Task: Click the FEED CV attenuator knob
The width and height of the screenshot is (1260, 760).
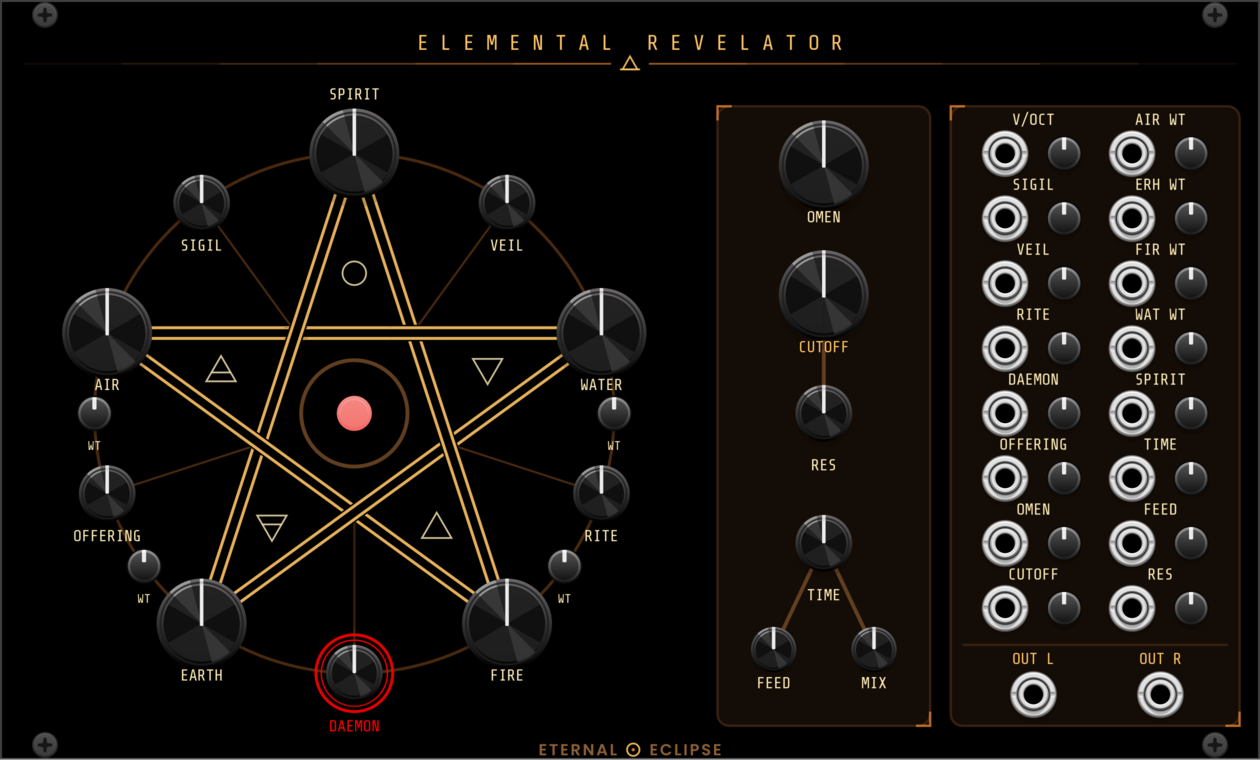Action: [x=1191, y=544]
